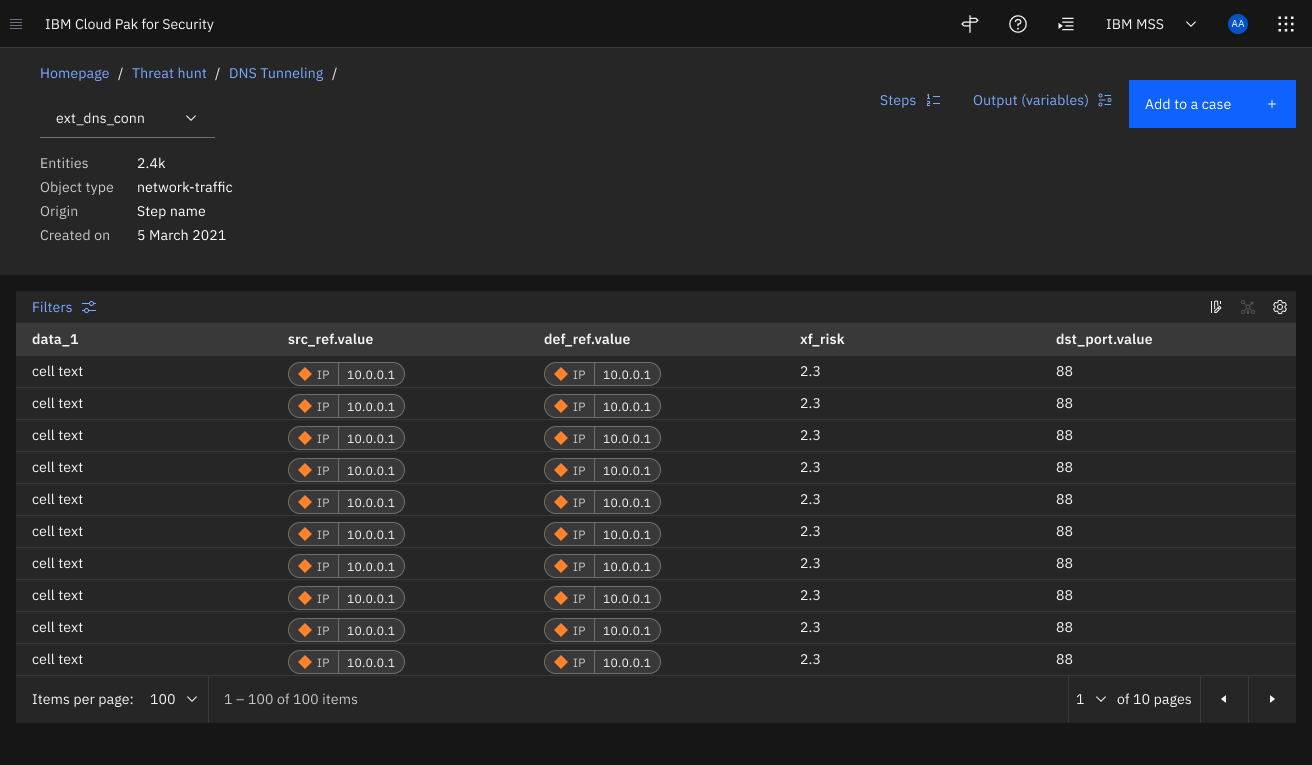Viewport: 1312px width, 765px height.
Task: Click the Step name origin value
Action: point(171,211)
